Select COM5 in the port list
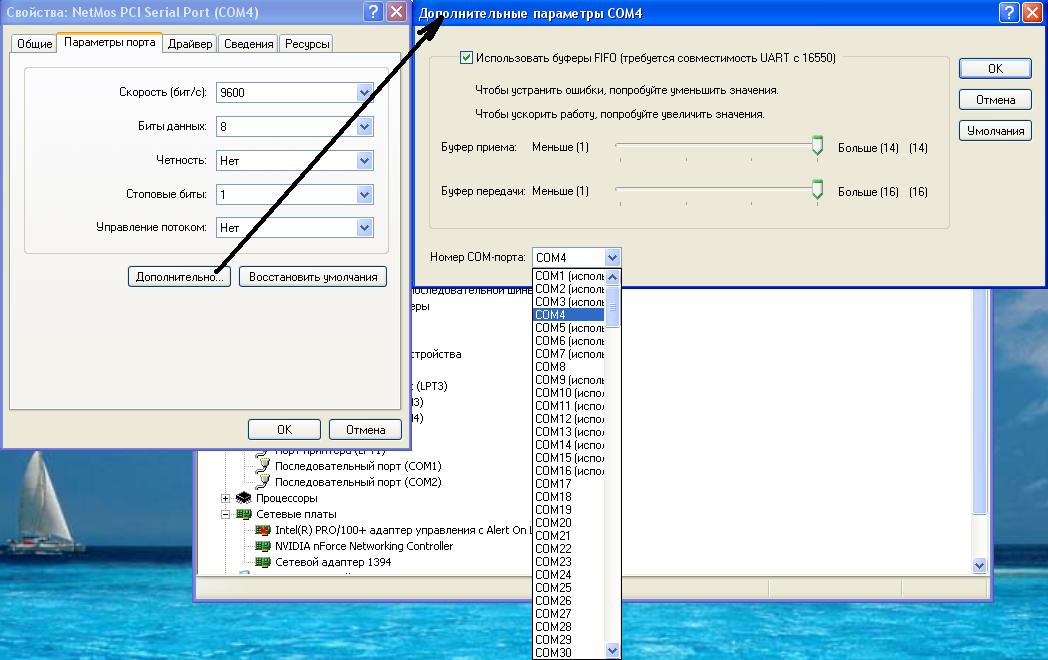This screenshot has height=660, width=1048. click(x=569, y=328)
